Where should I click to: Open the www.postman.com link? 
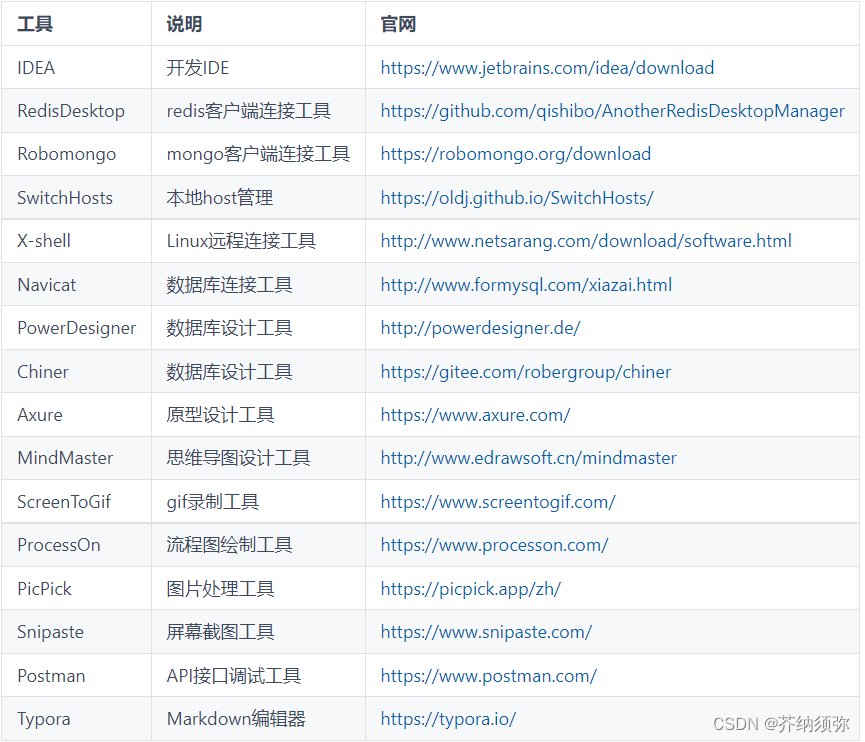tap(489, 675)
